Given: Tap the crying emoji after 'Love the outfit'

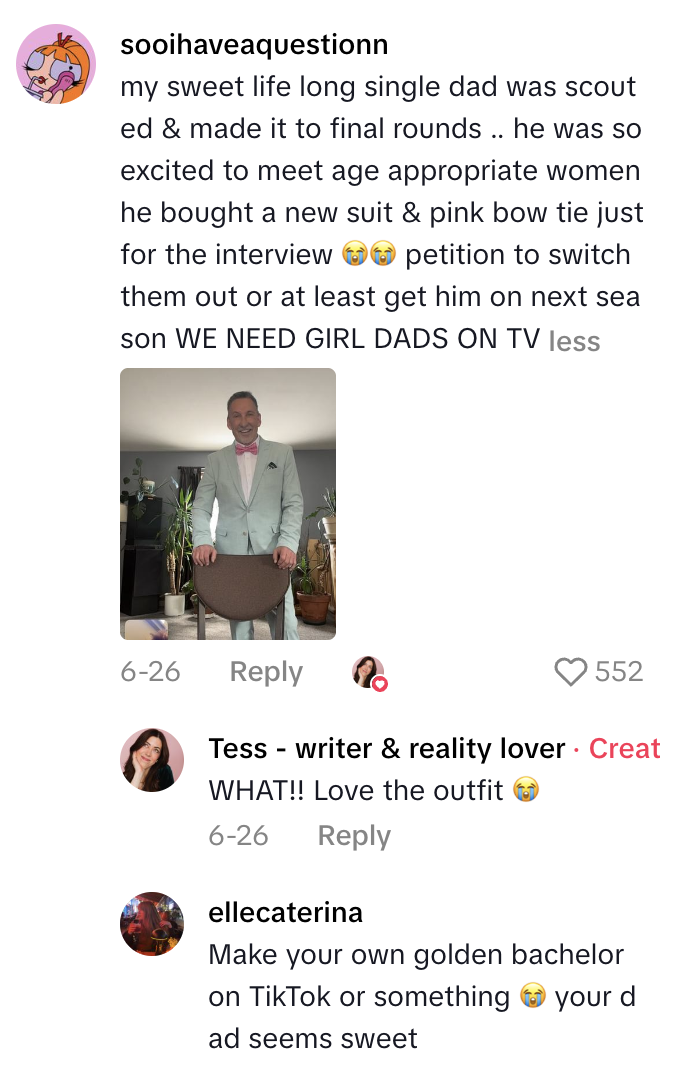Looking at the screenshot, I should click(526, 790).
